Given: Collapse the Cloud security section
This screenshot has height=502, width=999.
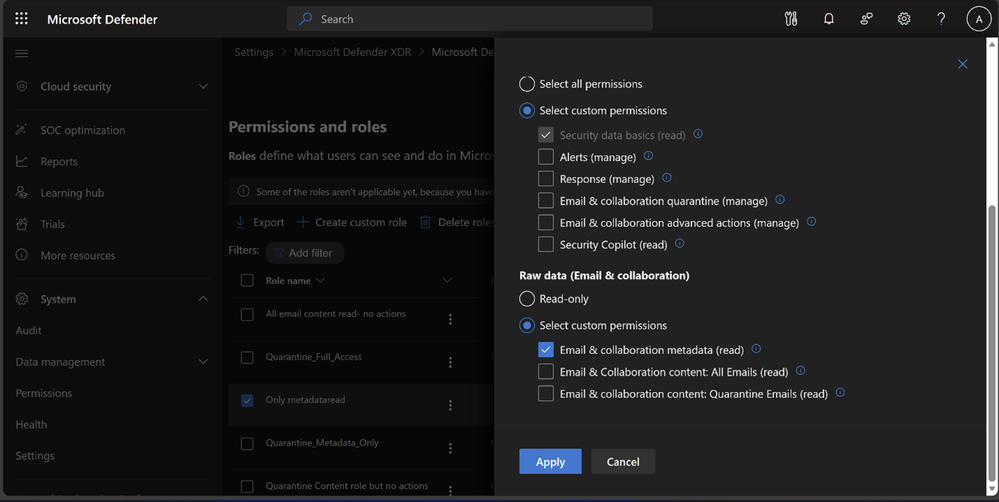Looking at the screenshot, I should click(203, 87).
